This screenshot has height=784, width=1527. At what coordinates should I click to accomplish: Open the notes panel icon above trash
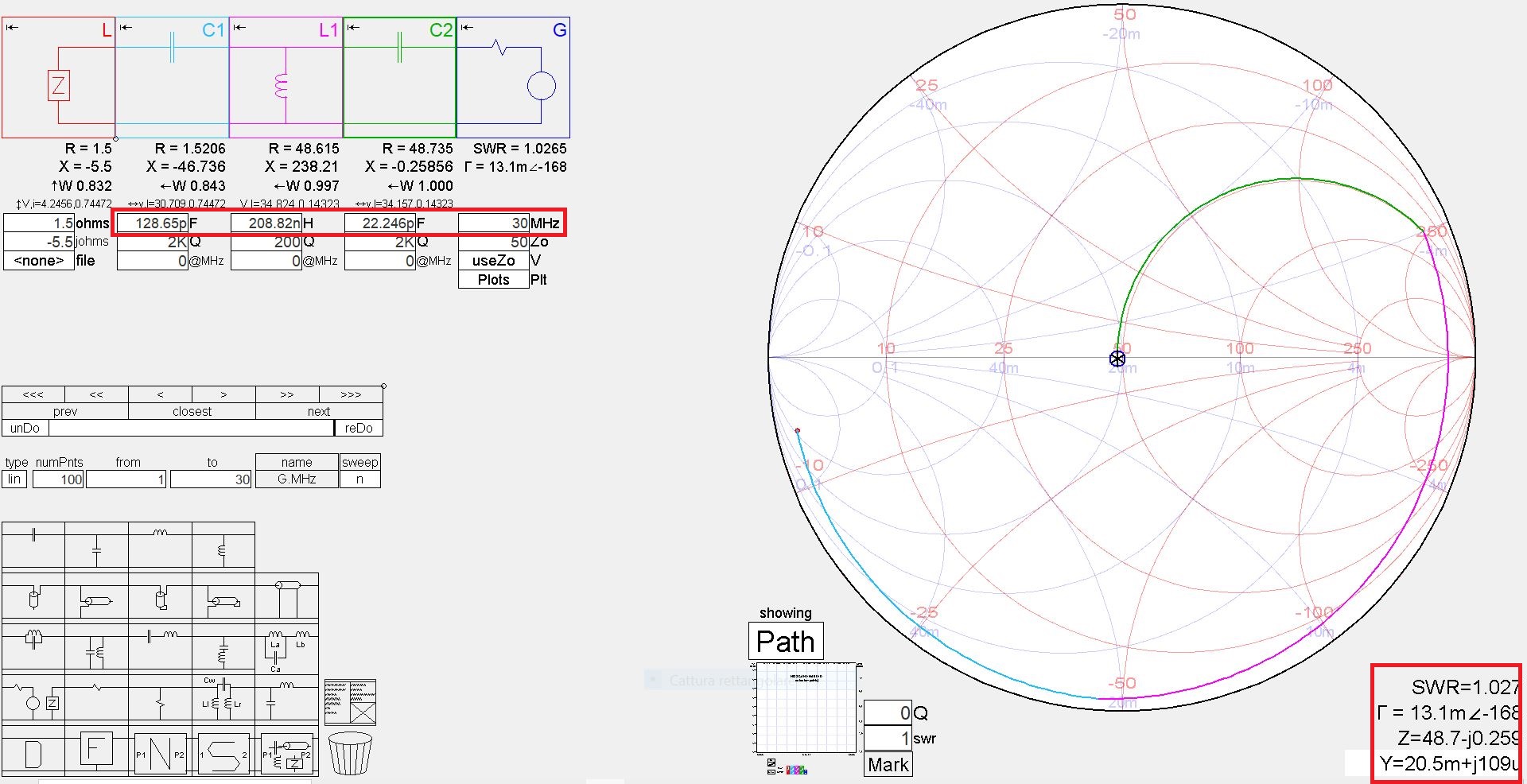point(350,702)
